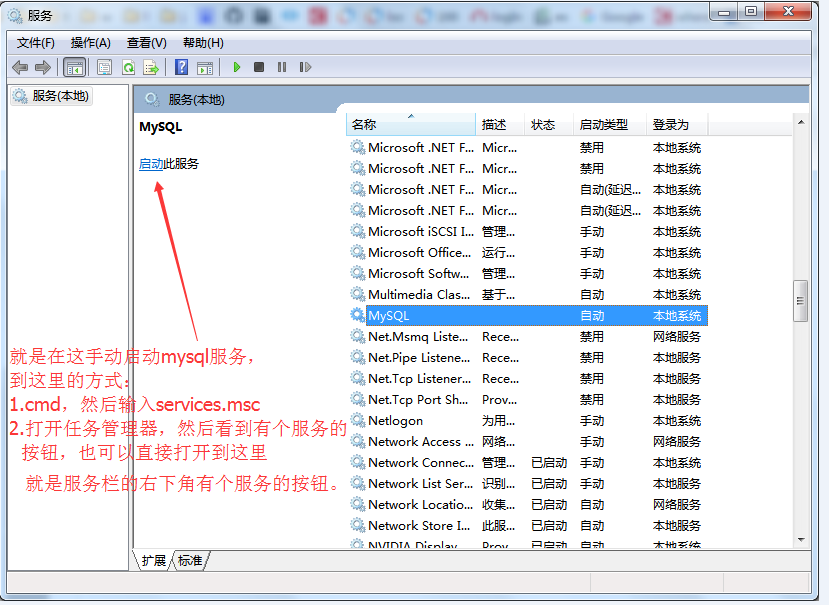Click gear icon beside Multimedia Clas... service

click(357, 294)
